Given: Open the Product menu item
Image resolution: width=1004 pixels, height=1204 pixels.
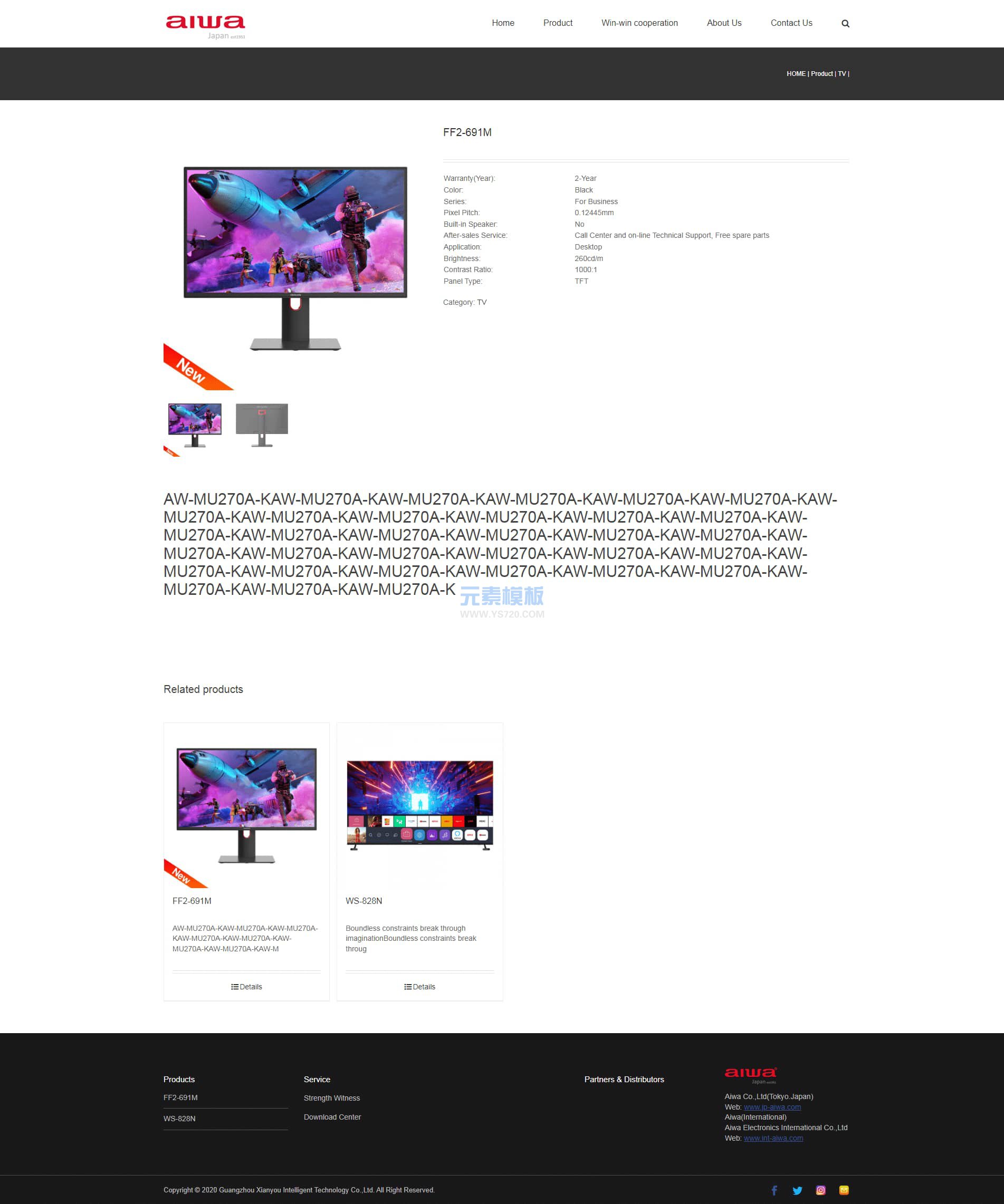Looking at the screenshot, I should pos(558,23).
